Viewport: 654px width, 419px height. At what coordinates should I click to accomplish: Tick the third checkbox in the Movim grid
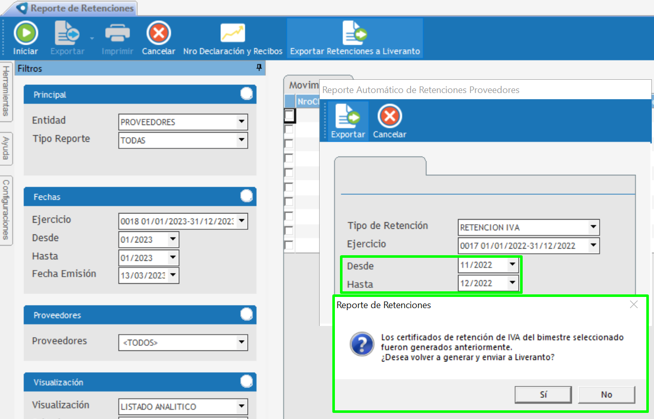point(289,144)
